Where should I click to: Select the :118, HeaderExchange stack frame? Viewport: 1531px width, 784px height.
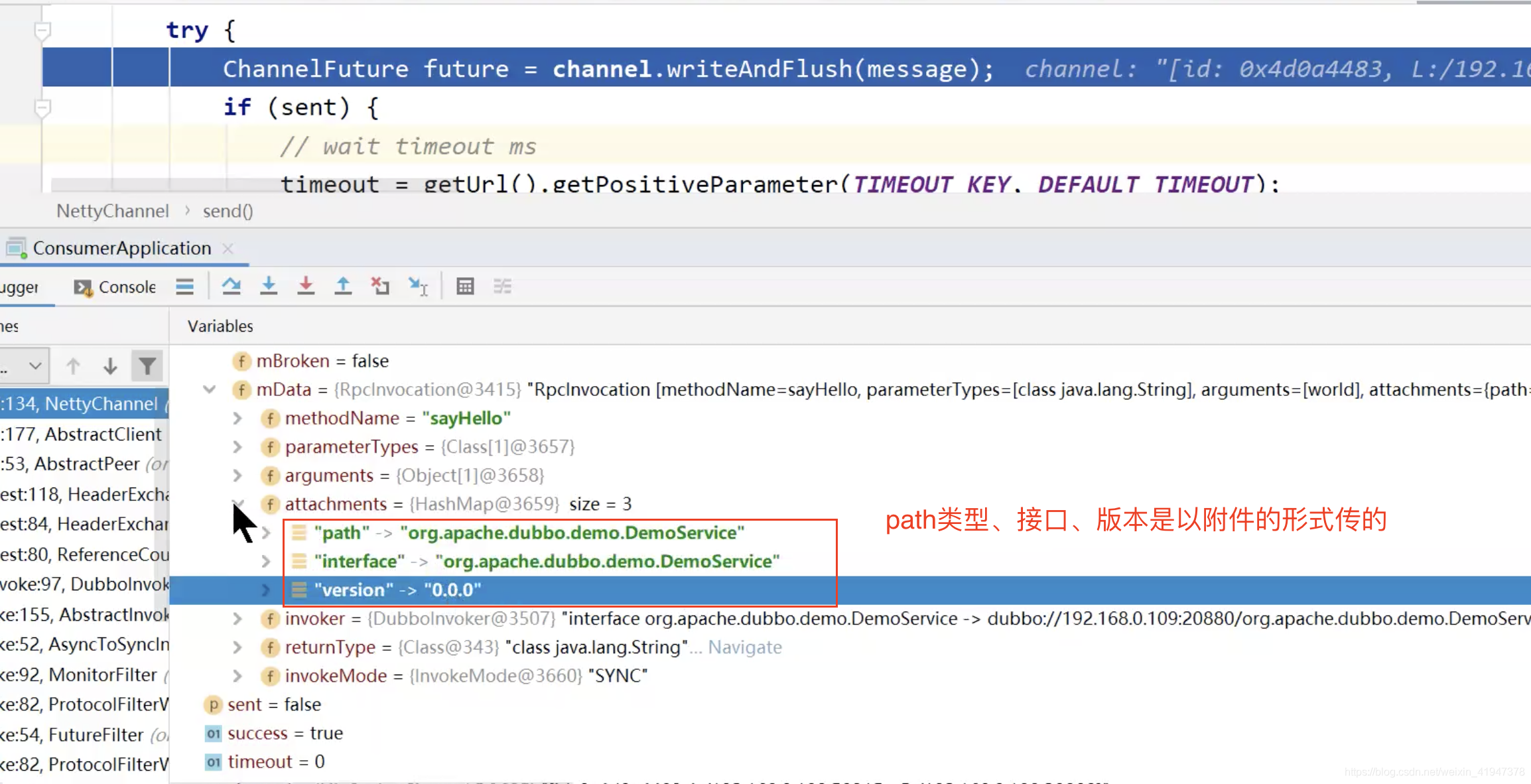point(84,494)
